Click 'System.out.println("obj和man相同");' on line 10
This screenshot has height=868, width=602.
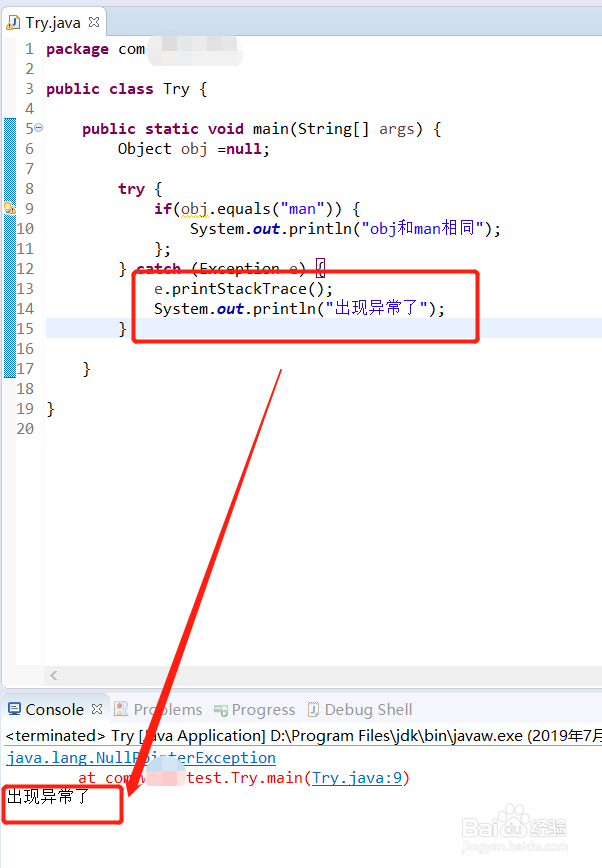click(x=345, y=229)
